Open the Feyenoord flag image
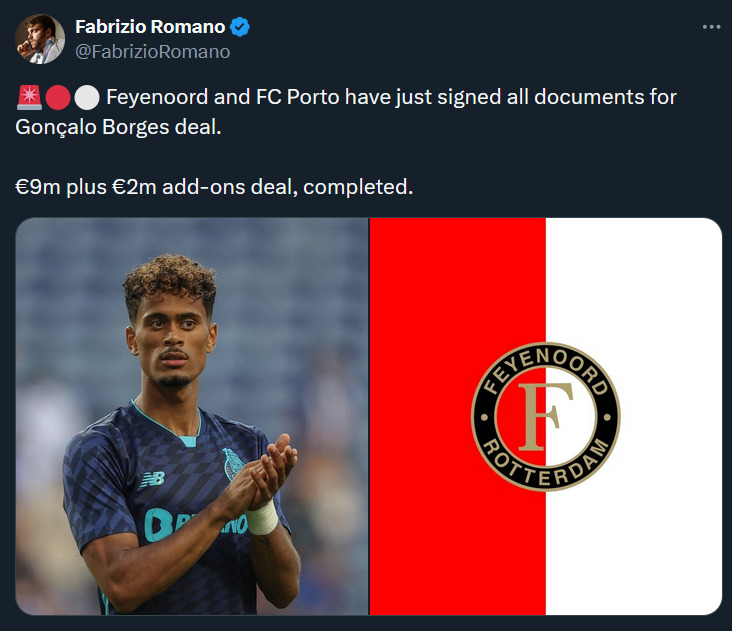 pyautogui.click(x=546, y=416)
